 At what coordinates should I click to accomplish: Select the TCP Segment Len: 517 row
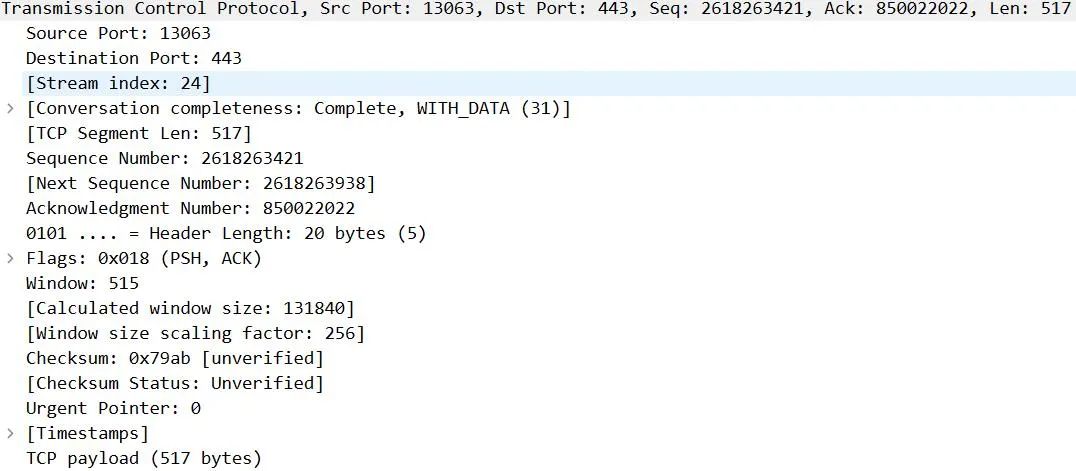pyautogui.click(x=138, y=133)
